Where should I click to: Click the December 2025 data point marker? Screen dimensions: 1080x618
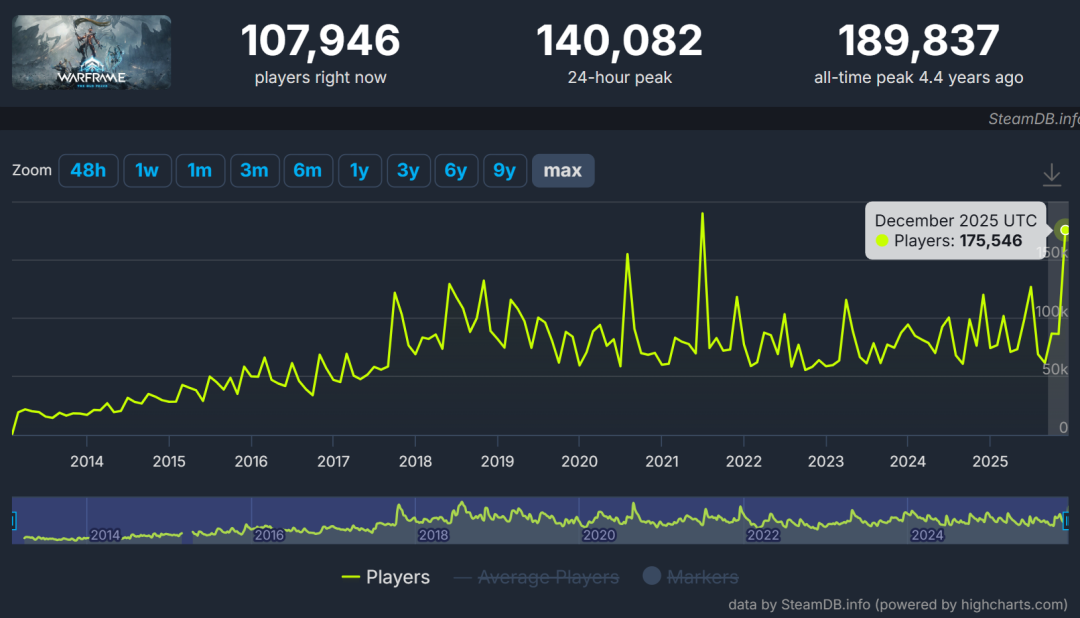click(1065, 230)
